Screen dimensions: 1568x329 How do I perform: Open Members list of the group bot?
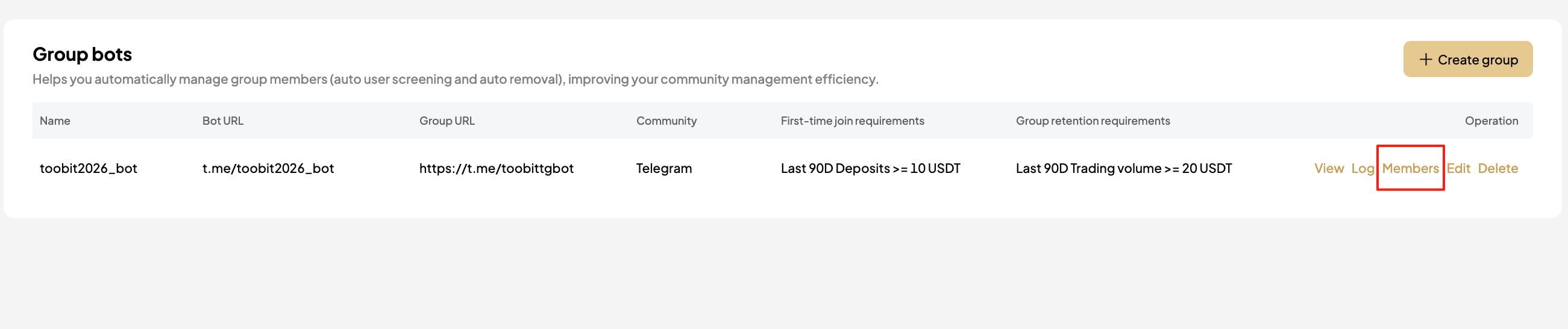click(x=1410, y=169)
